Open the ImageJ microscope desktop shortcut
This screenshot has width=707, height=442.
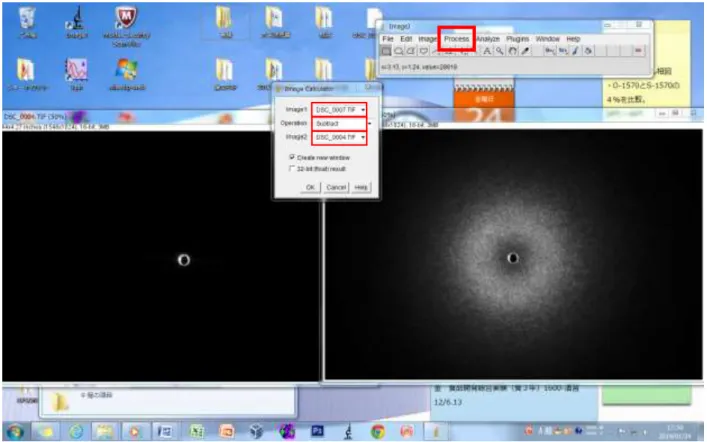coord(76,22)
